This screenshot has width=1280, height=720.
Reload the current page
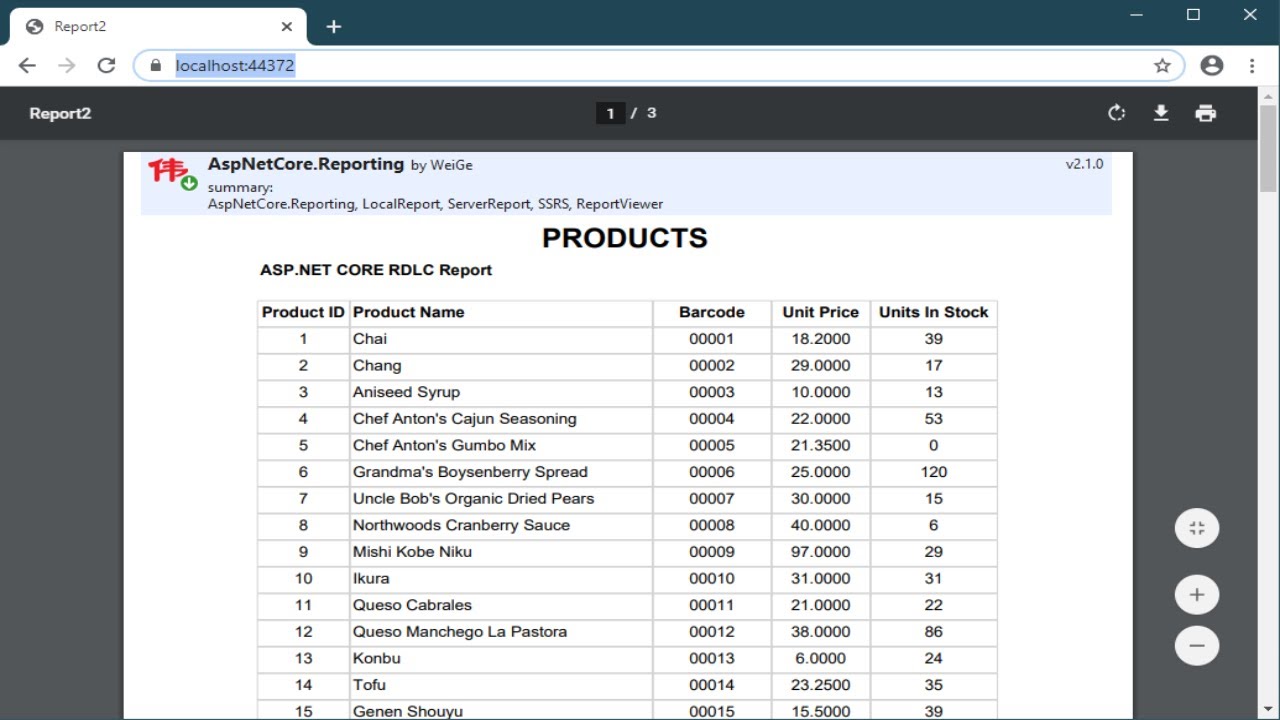pyautogui.click(x=106, y=66)
